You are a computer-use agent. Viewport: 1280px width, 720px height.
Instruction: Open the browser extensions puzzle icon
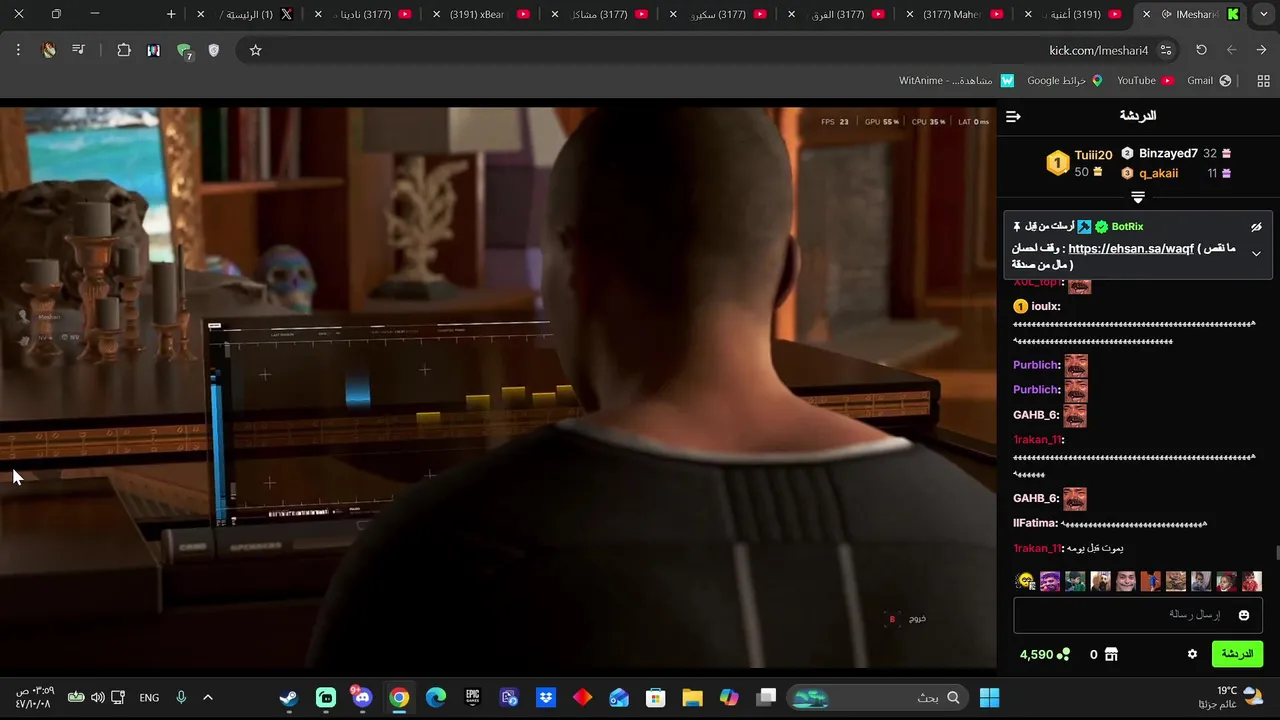tap(124, 50)
